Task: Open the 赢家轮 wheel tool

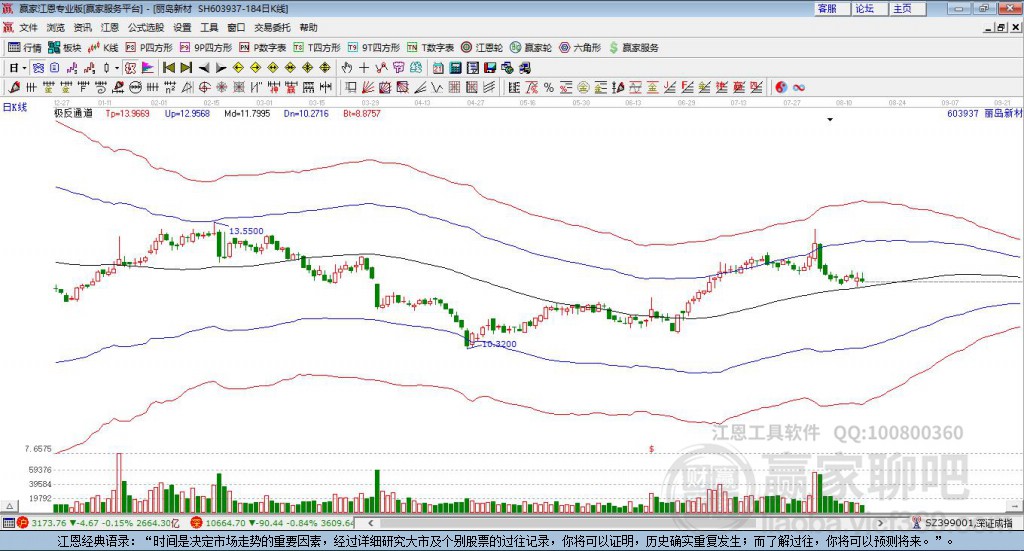Action: (531, 48)
